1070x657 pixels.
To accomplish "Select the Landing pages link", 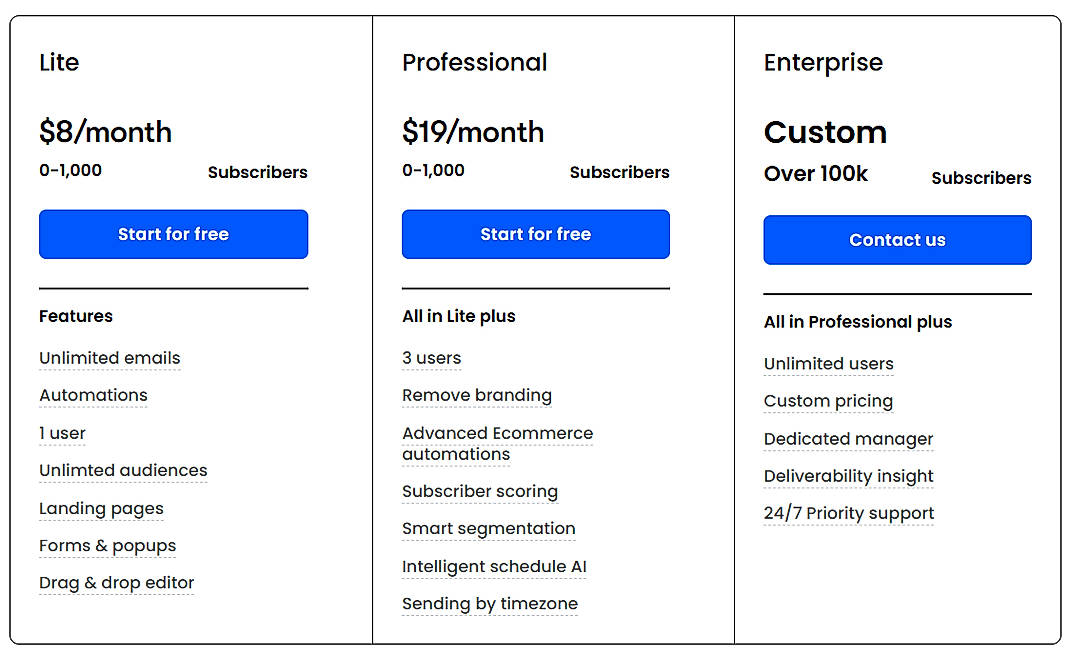I will [x=101, y=509].
